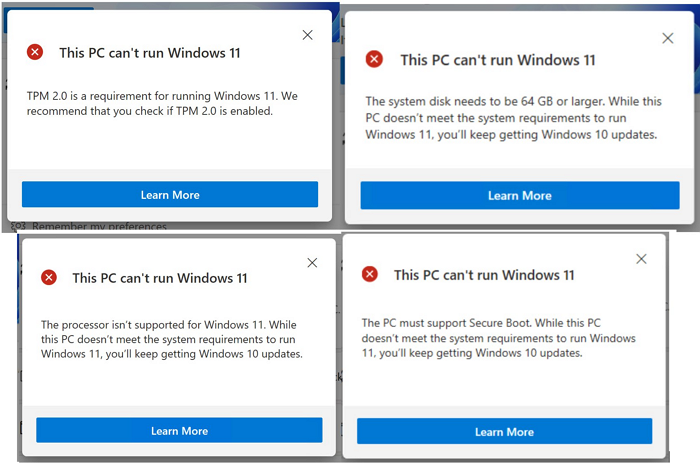This screenshot has width=700, height=465.
Task: Click the title of the TPM 2.0 dialog
Action: [150, 53]
